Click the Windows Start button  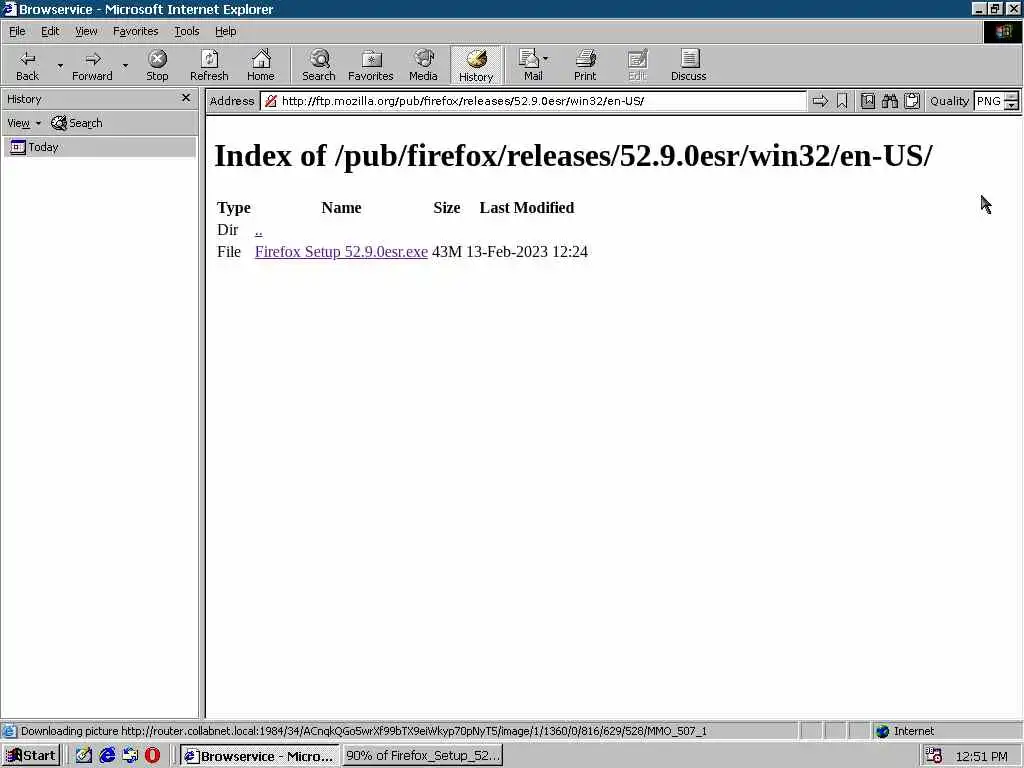(31, 756)
